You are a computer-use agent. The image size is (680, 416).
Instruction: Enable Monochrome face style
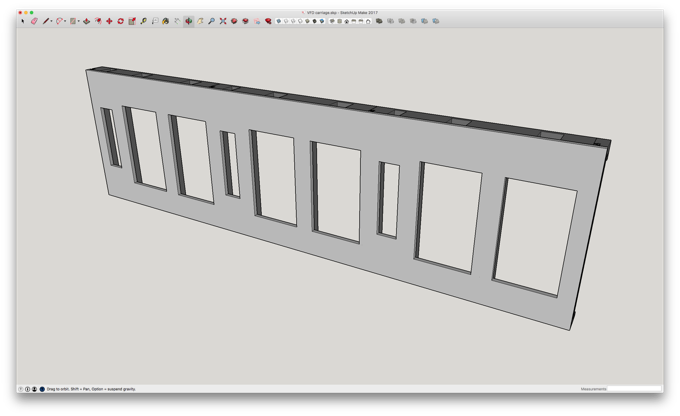click(x=322, y=21)
